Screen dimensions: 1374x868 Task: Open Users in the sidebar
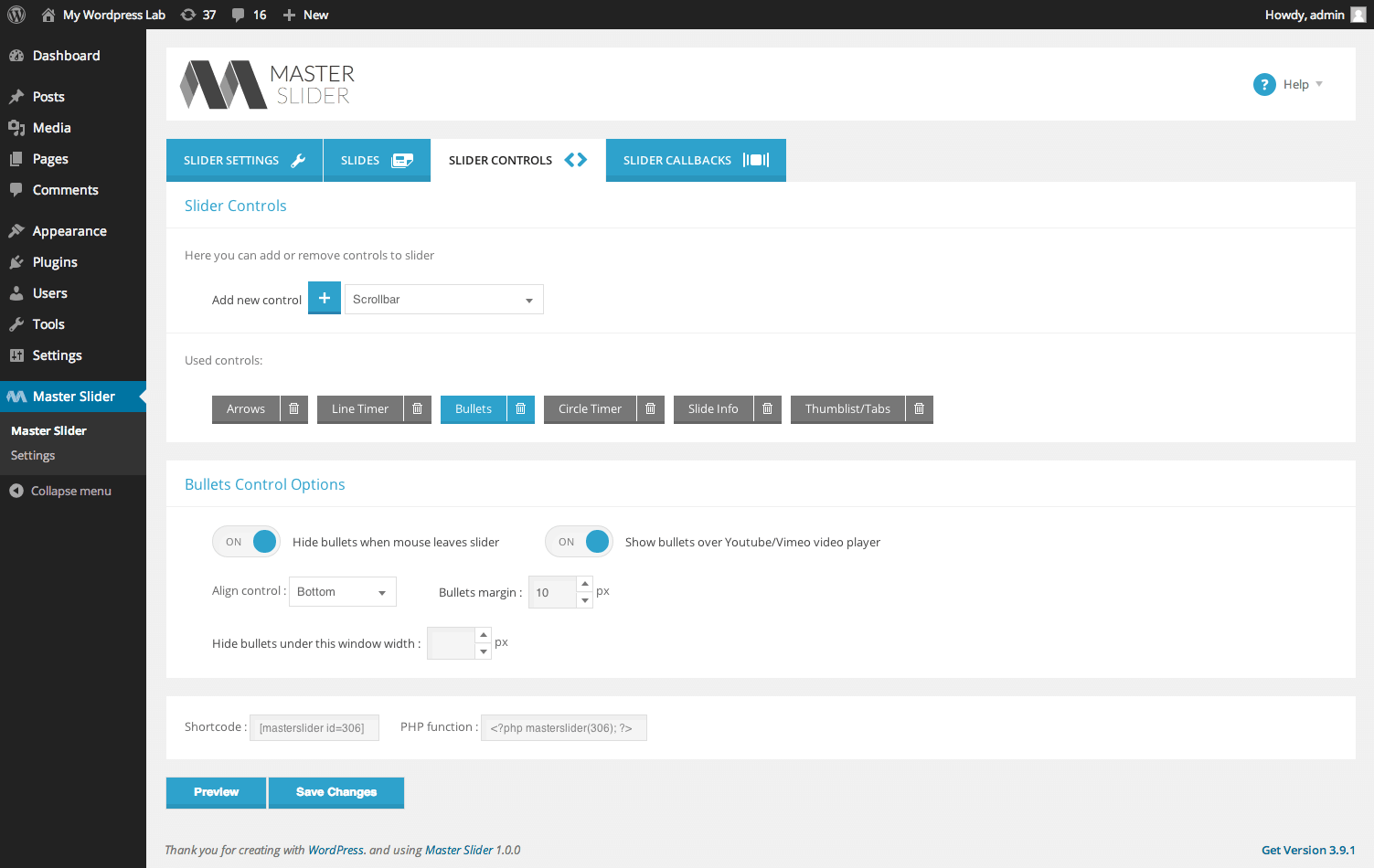pyautogui.click(x=73, y=293)
